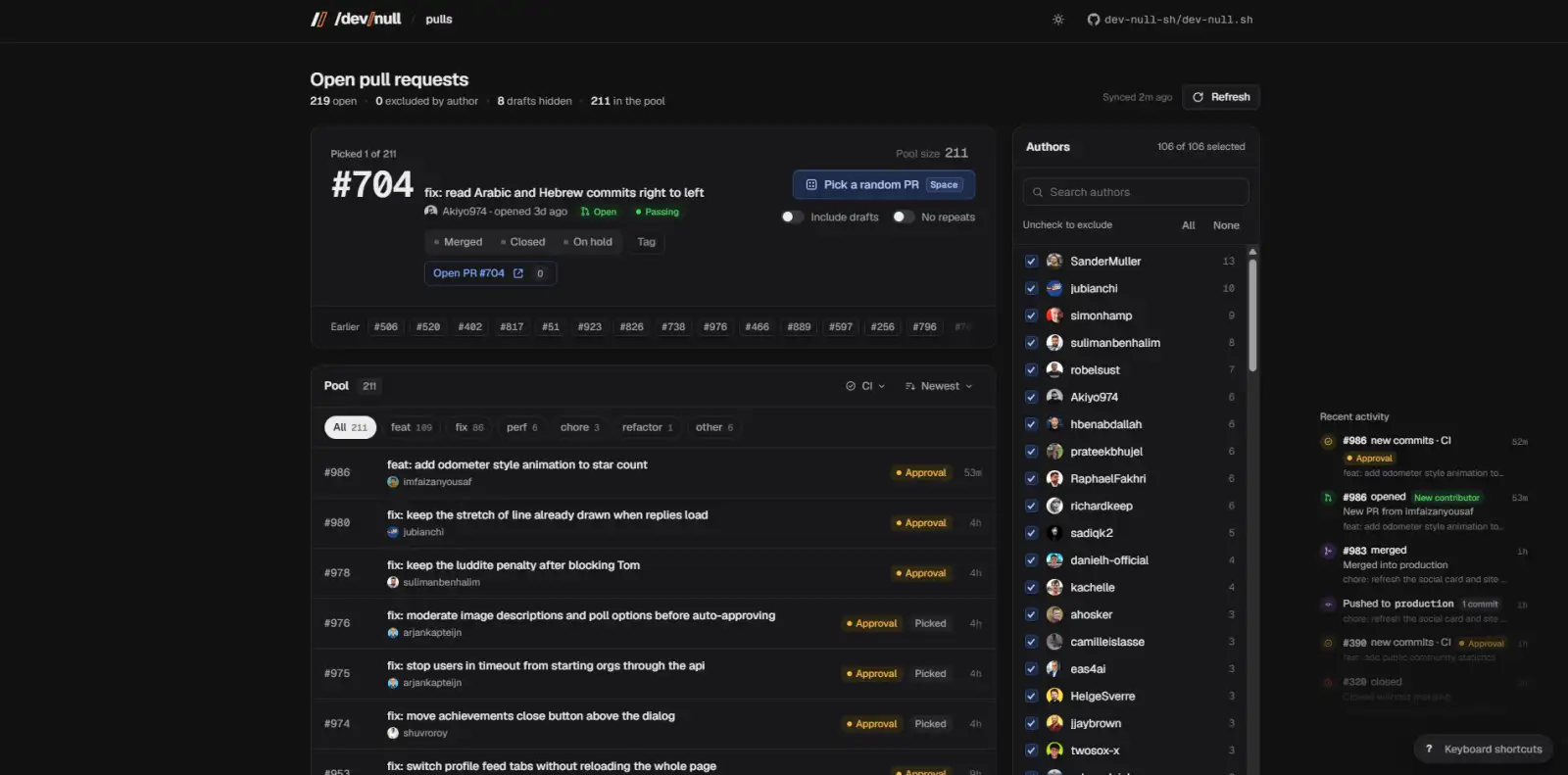Click the None authors link

tap(1226, 225)
